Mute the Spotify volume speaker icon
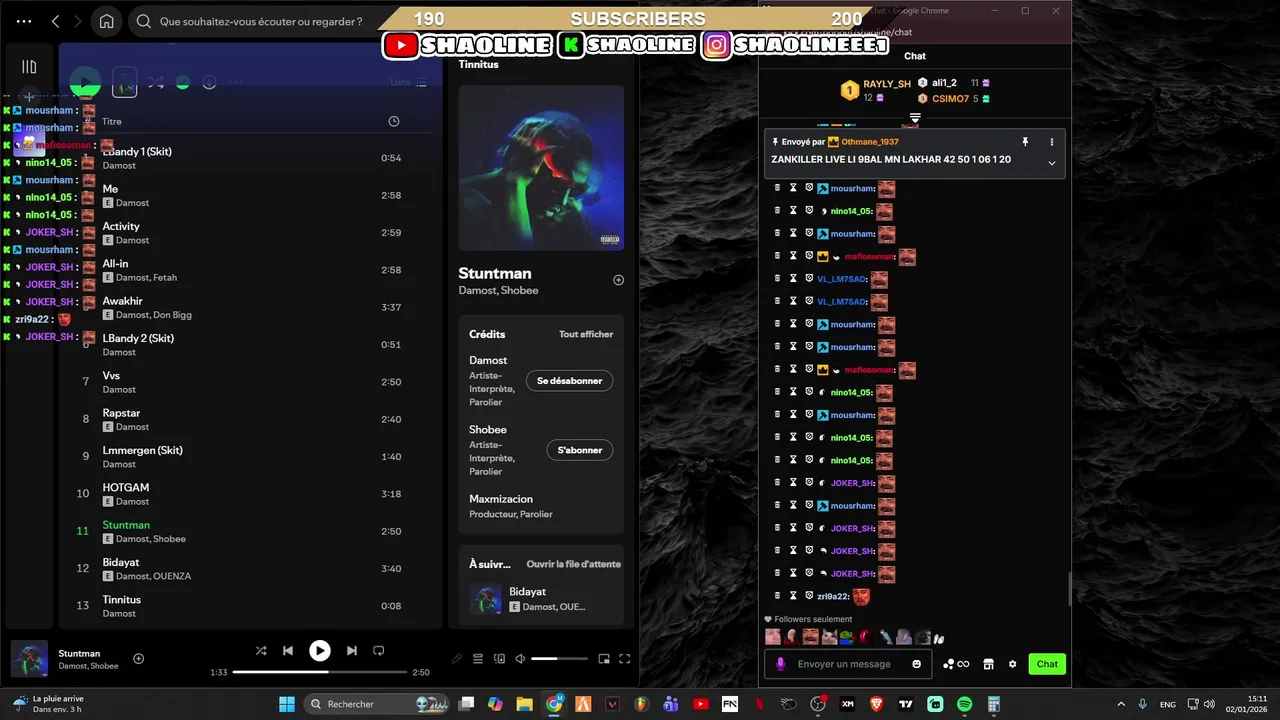Screen dimensions: 1280x720 point(520,658)
